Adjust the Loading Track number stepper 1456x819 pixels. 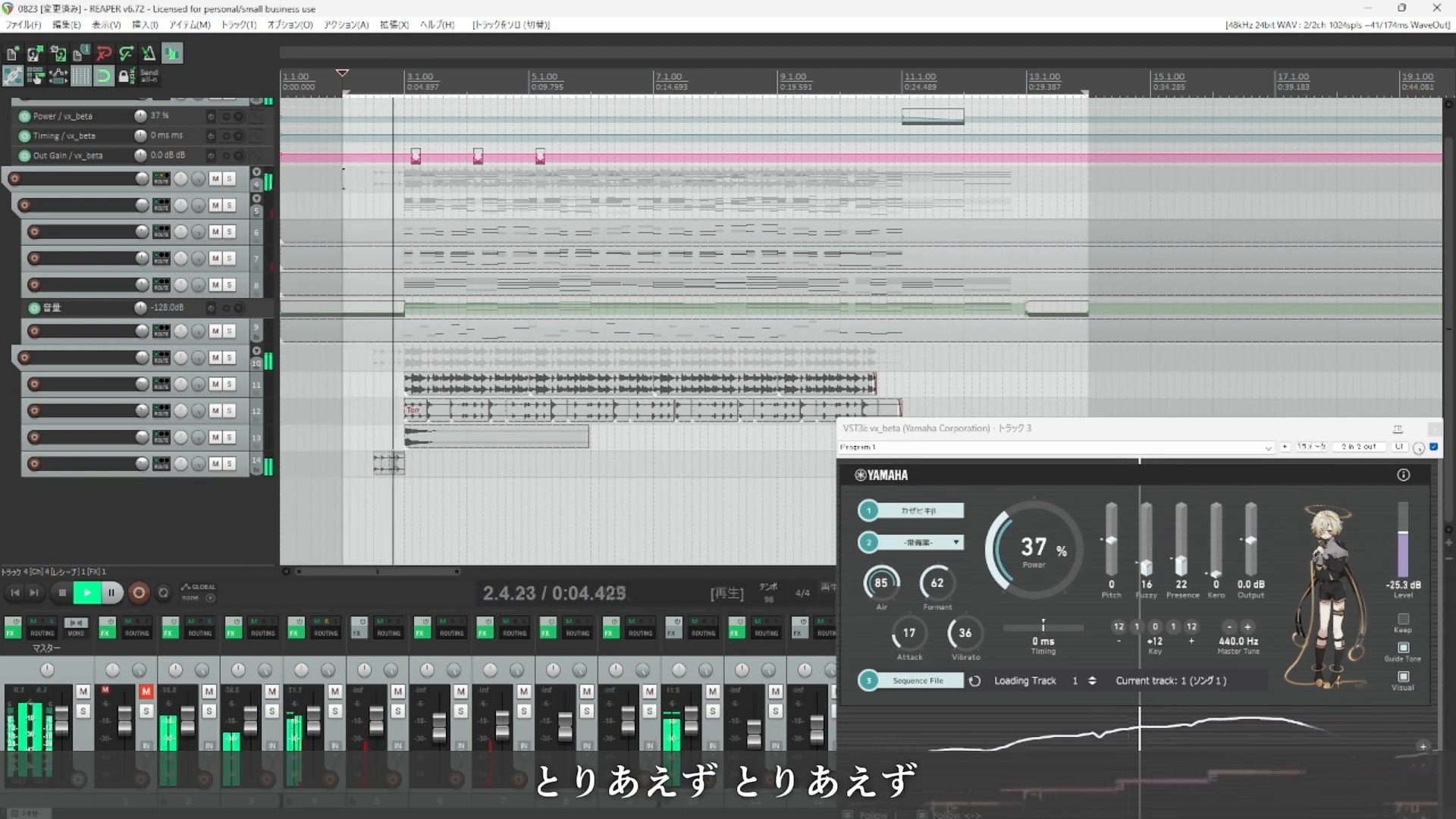pos(1092,681)
